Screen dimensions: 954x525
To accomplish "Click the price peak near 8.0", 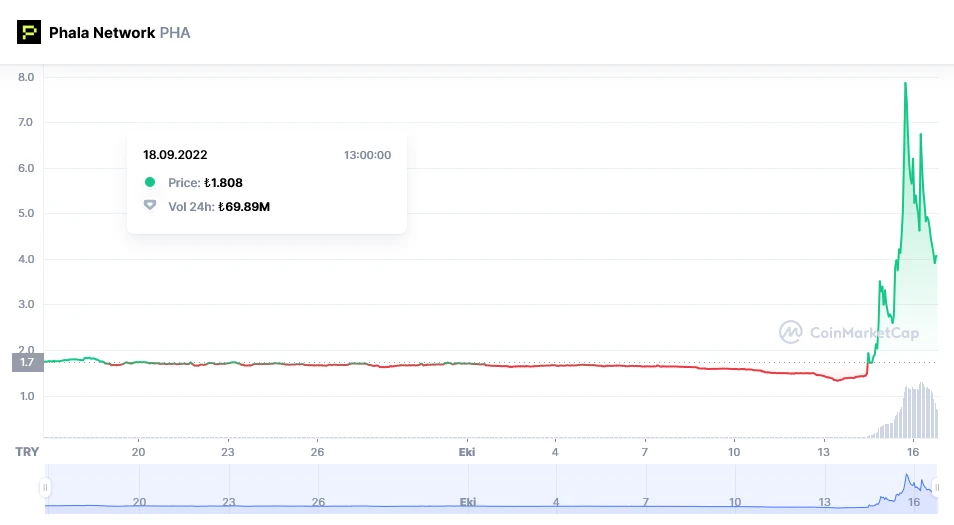I will click(905, 83).
